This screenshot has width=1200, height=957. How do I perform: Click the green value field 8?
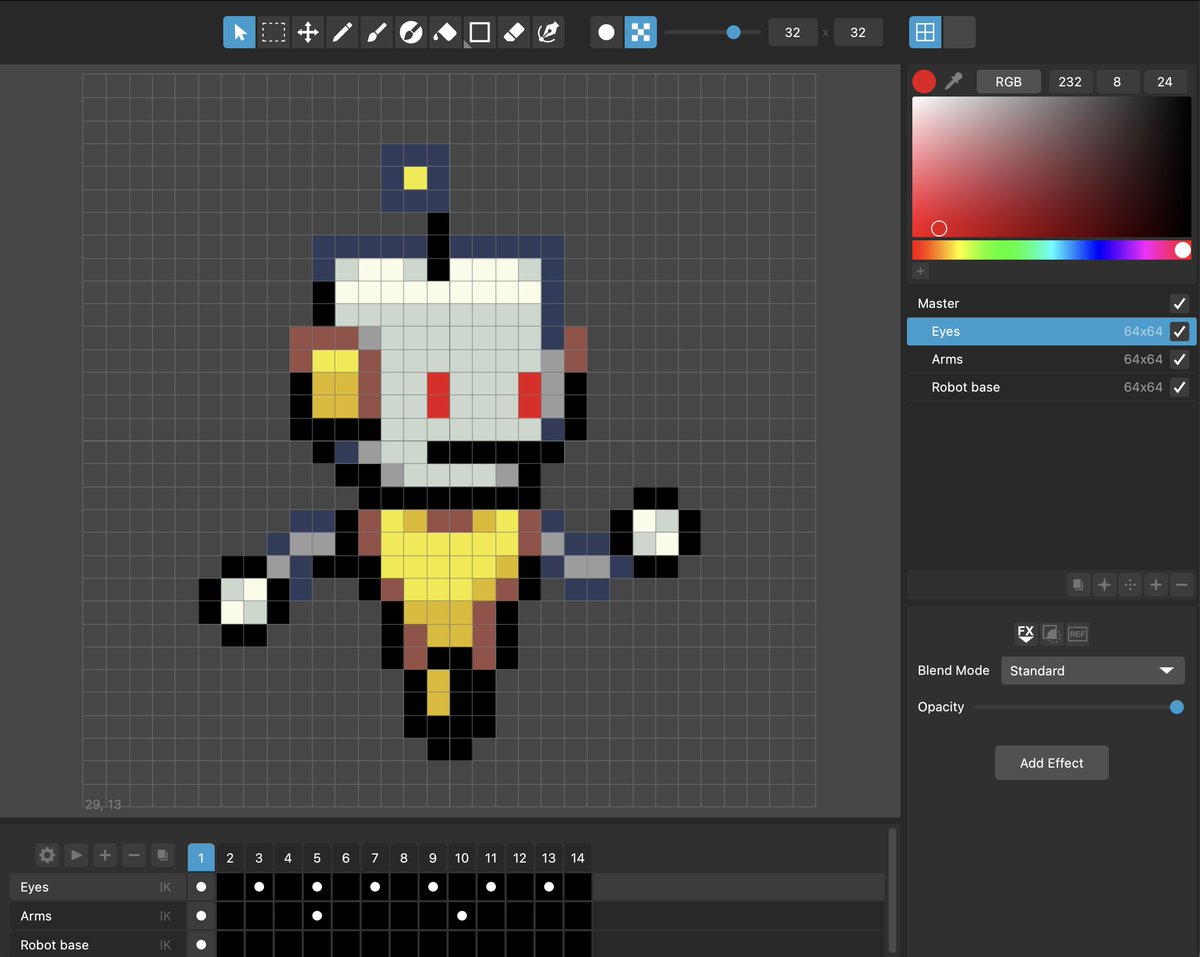pos(1118,82)
